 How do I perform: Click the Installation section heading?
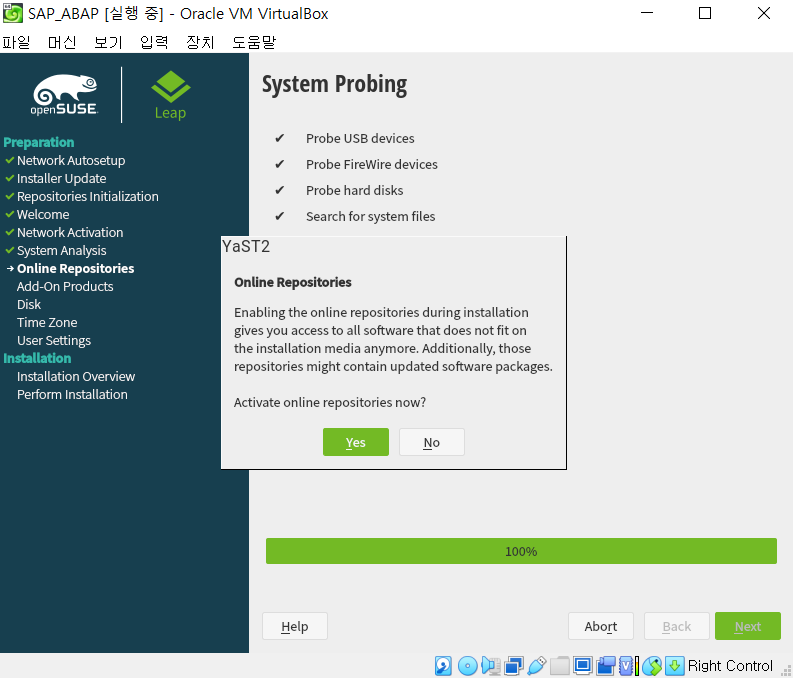37,358
